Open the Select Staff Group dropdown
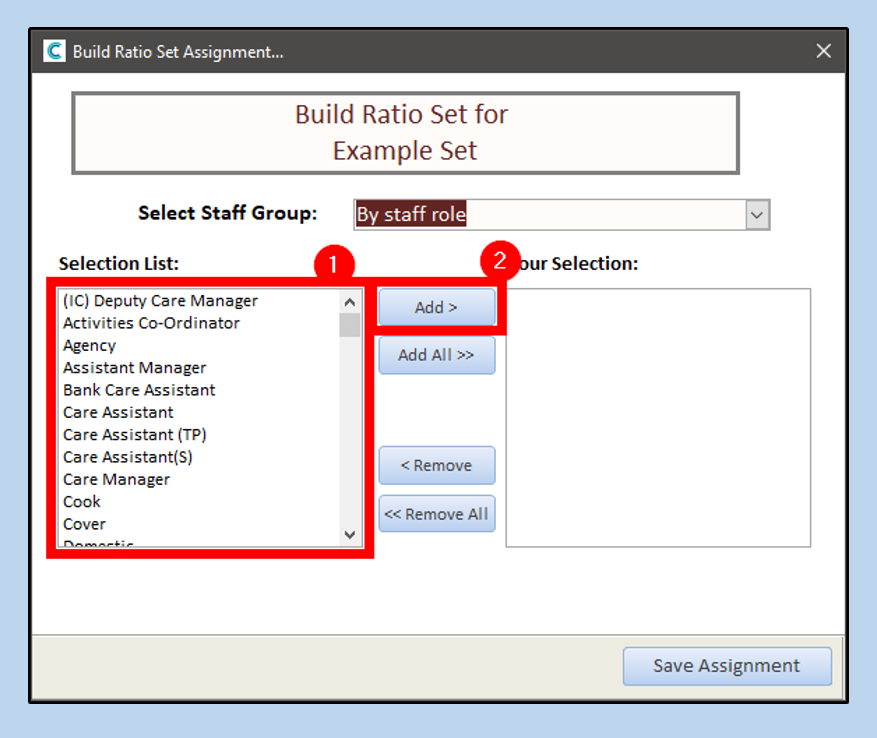This screenshot has width=877, height=738. [x=758, y=214]
